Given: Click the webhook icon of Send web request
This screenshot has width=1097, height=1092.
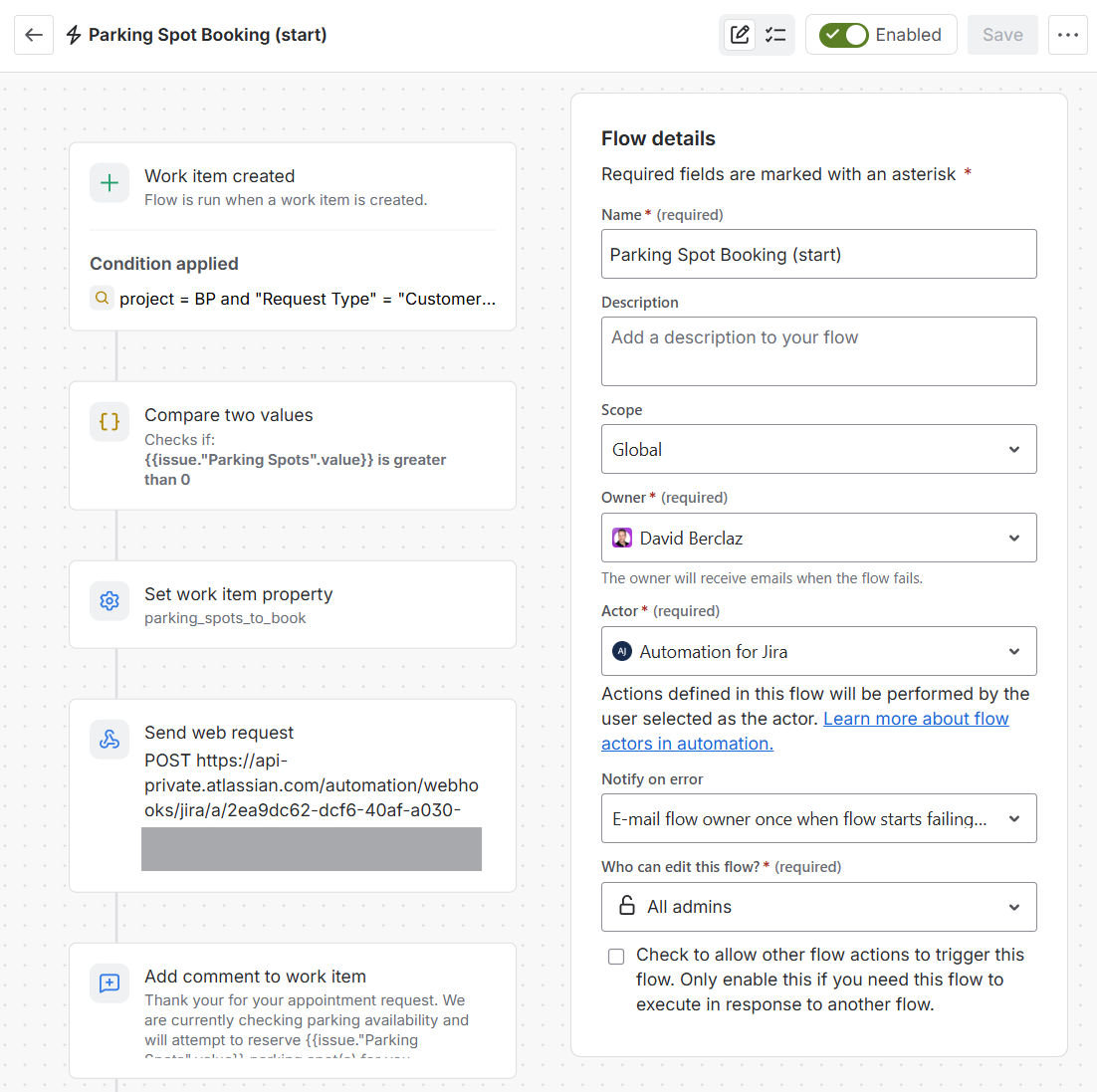Looking at the screenshot, I should (x=110, y=740).
